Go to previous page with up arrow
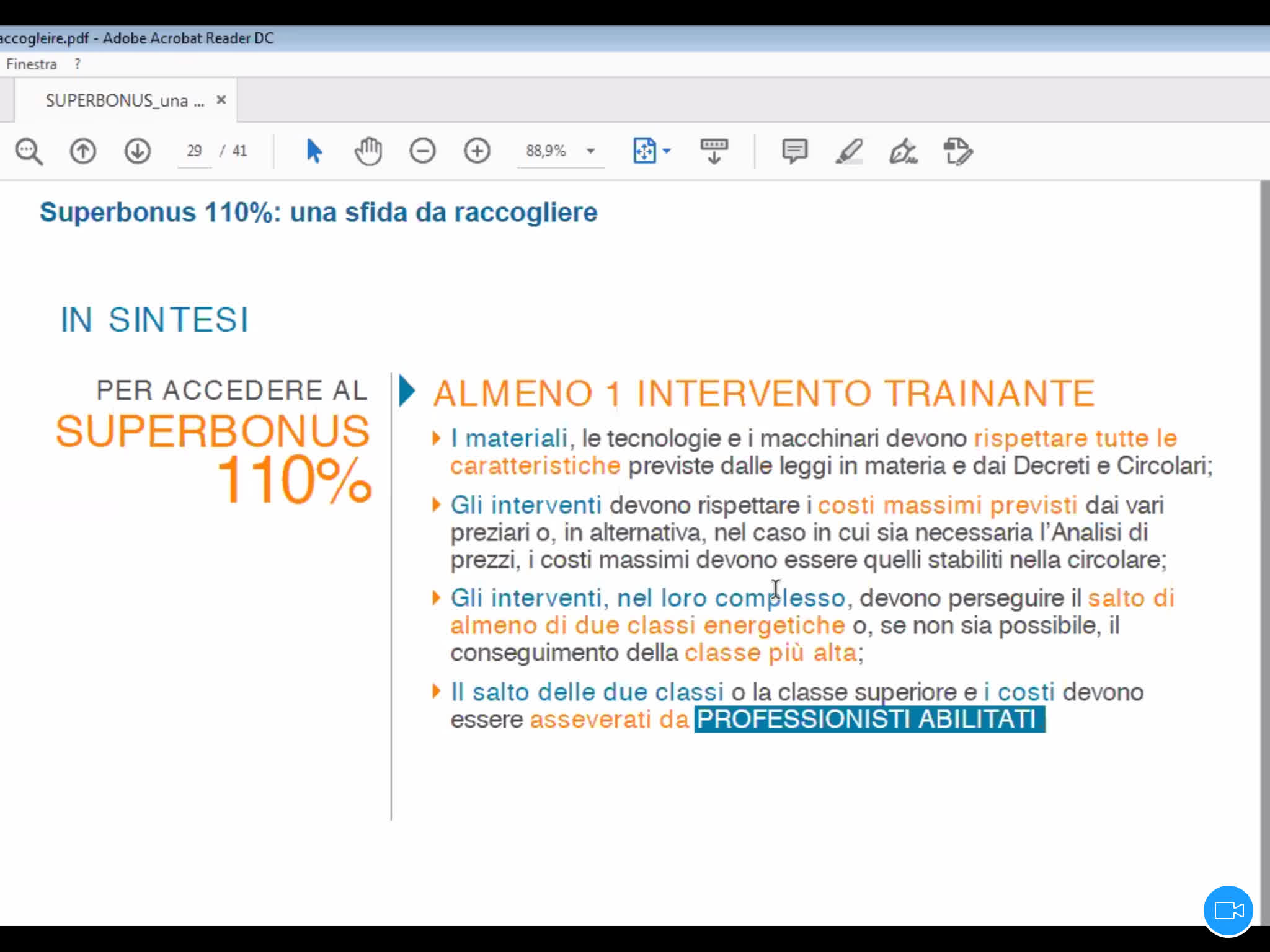The image size is (1270, 952). click(82, 151)
